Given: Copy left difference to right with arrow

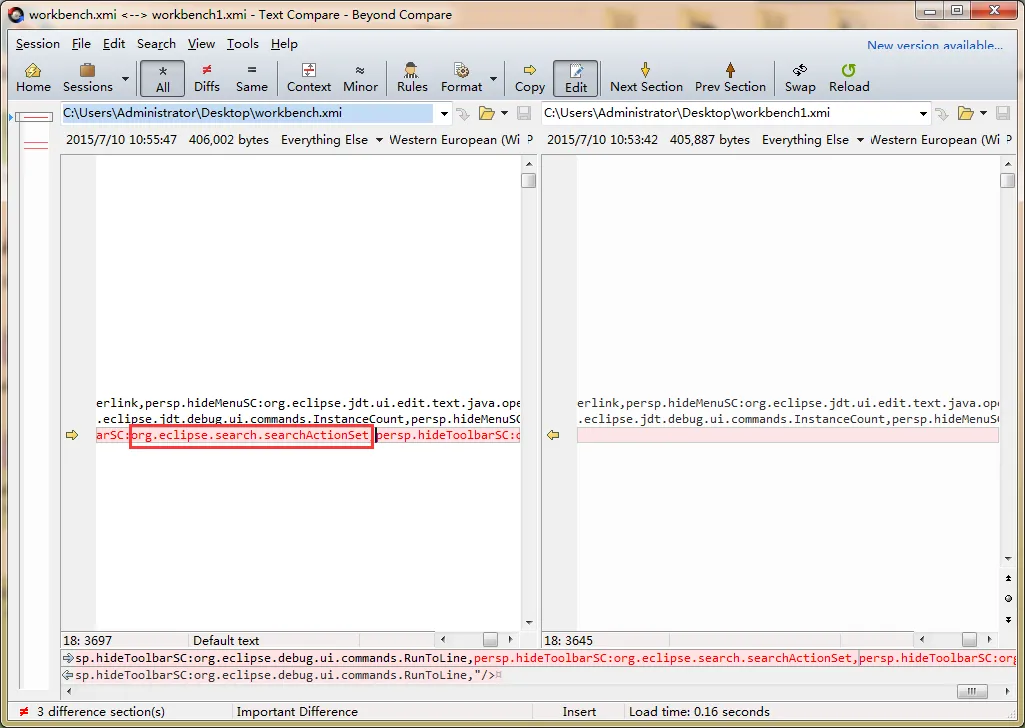Looking at the screenshot, I should click(x=72, y=435).
